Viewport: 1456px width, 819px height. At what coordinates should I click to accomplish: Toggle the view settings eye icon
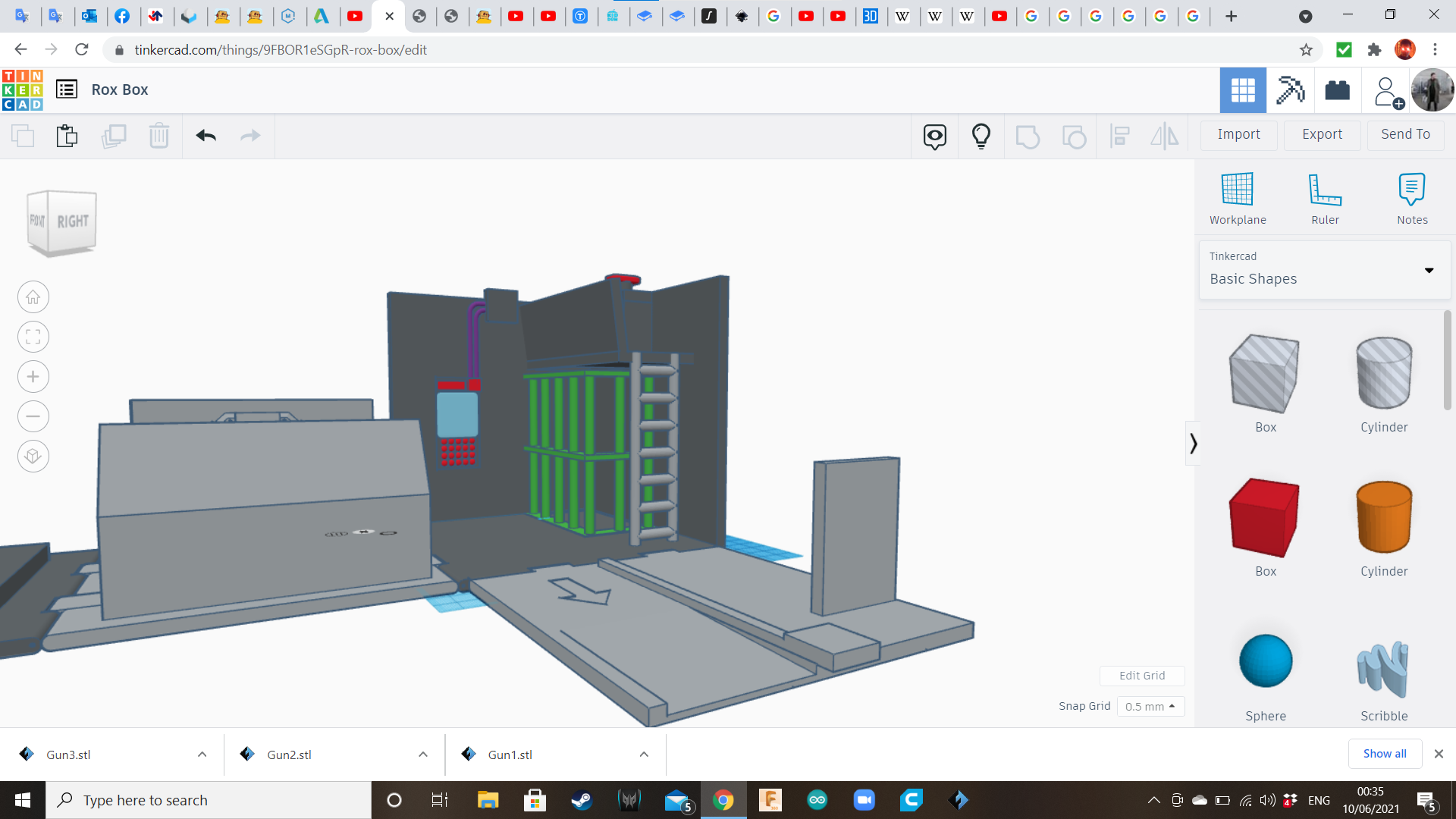(934, 136)
